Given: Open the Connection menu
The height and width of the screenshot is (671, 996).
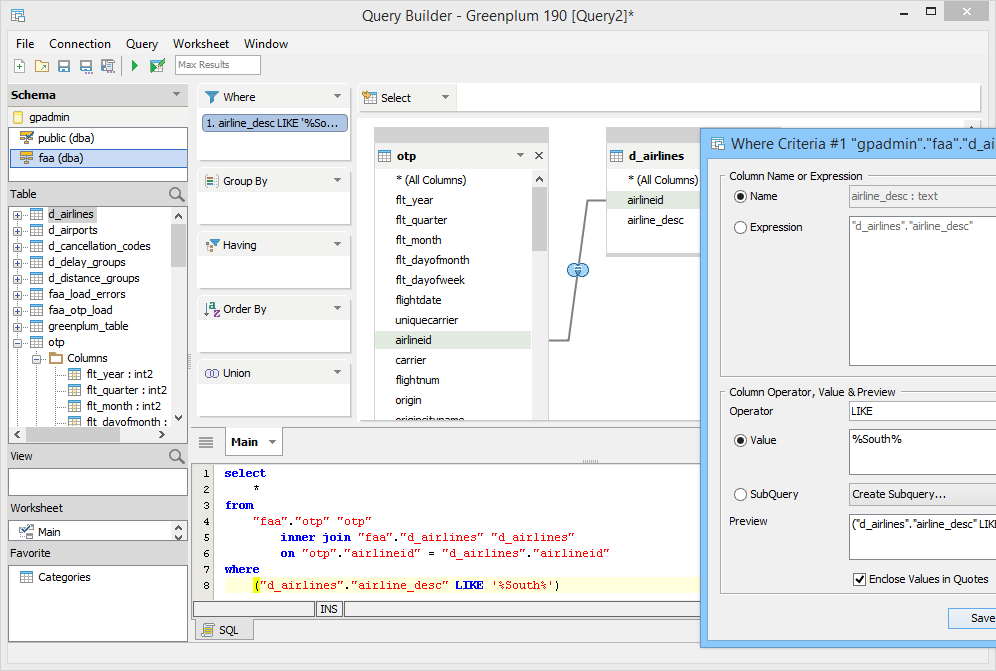Looking at the screenshot, I should pos(80,44).
